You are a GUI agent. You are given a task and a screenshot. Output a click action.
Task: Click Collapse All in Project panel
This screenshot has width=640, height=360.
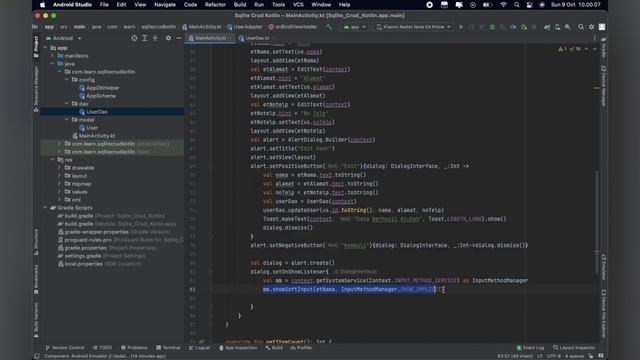(155, 38)
